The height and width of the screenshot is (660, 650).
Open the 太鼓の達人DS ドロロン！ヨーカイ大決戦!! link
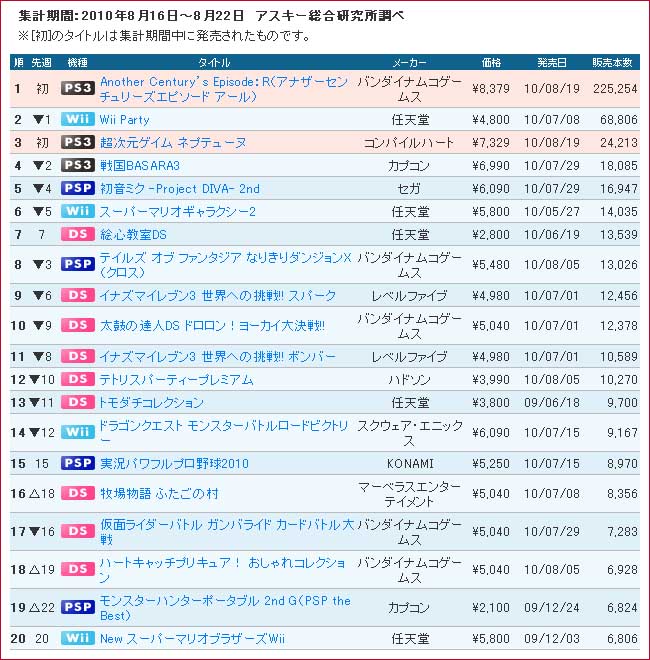point(212,326)
